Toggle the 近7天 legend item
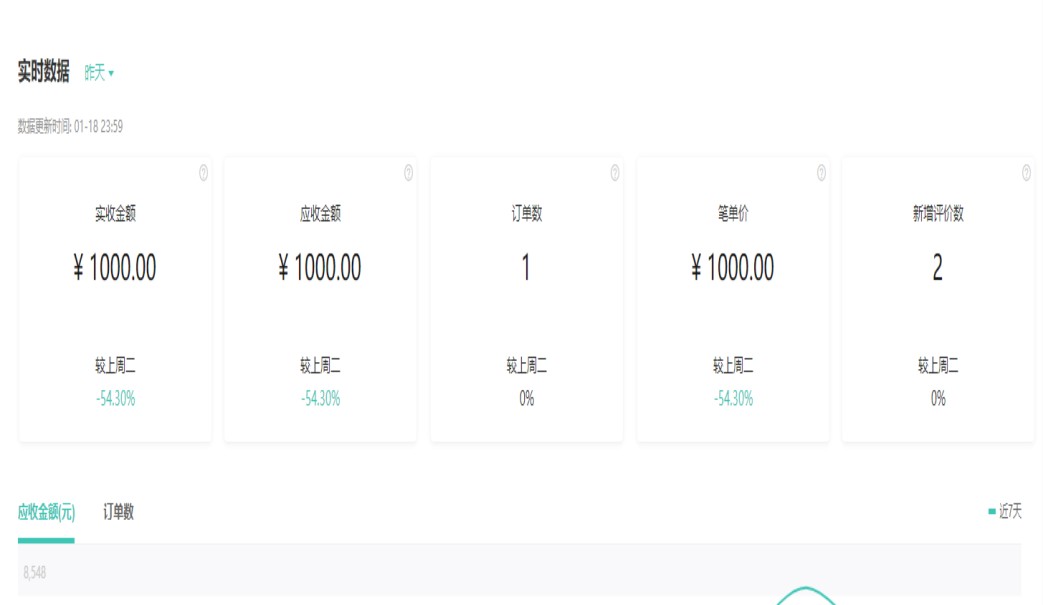 point(1010,512)
